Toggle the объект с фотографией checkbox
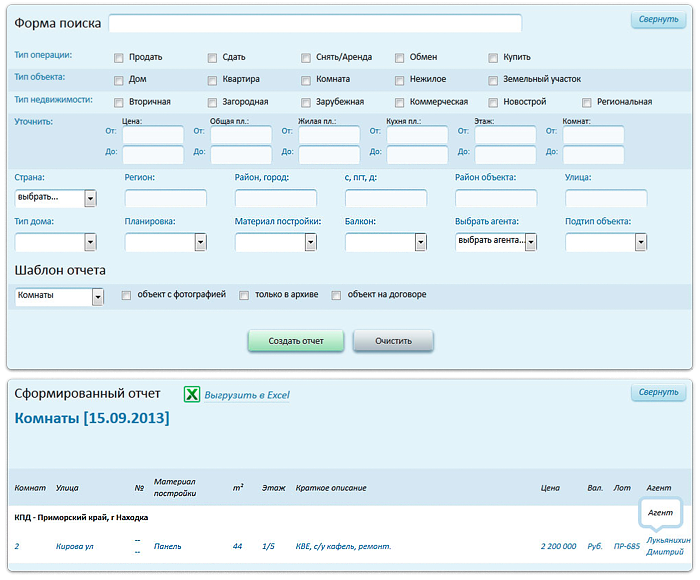The width and height of the screenshot is (700, 580). pyautogui.click(x=126, y=295)
